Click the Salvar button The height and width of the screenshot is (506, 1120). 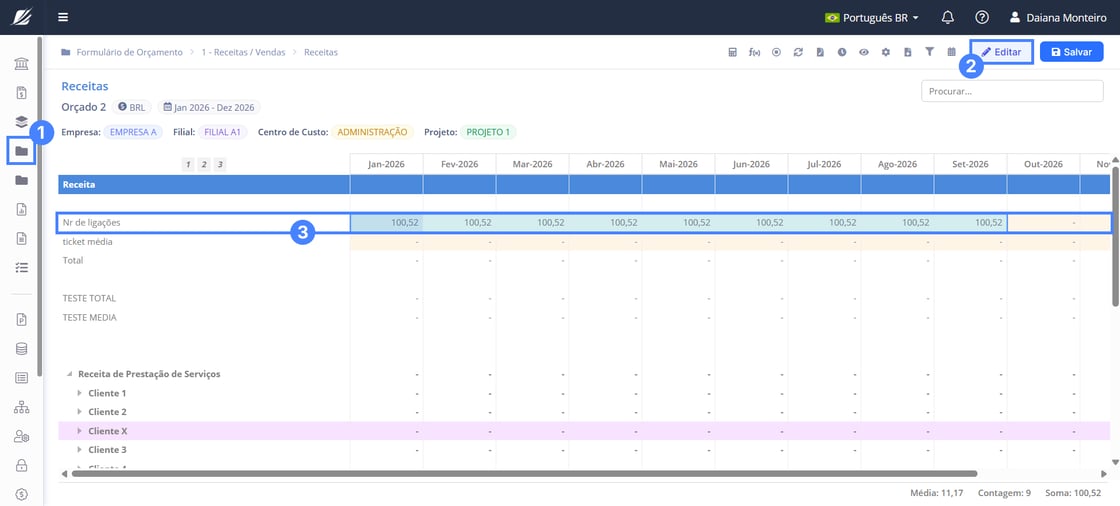tap(1071, 52)
